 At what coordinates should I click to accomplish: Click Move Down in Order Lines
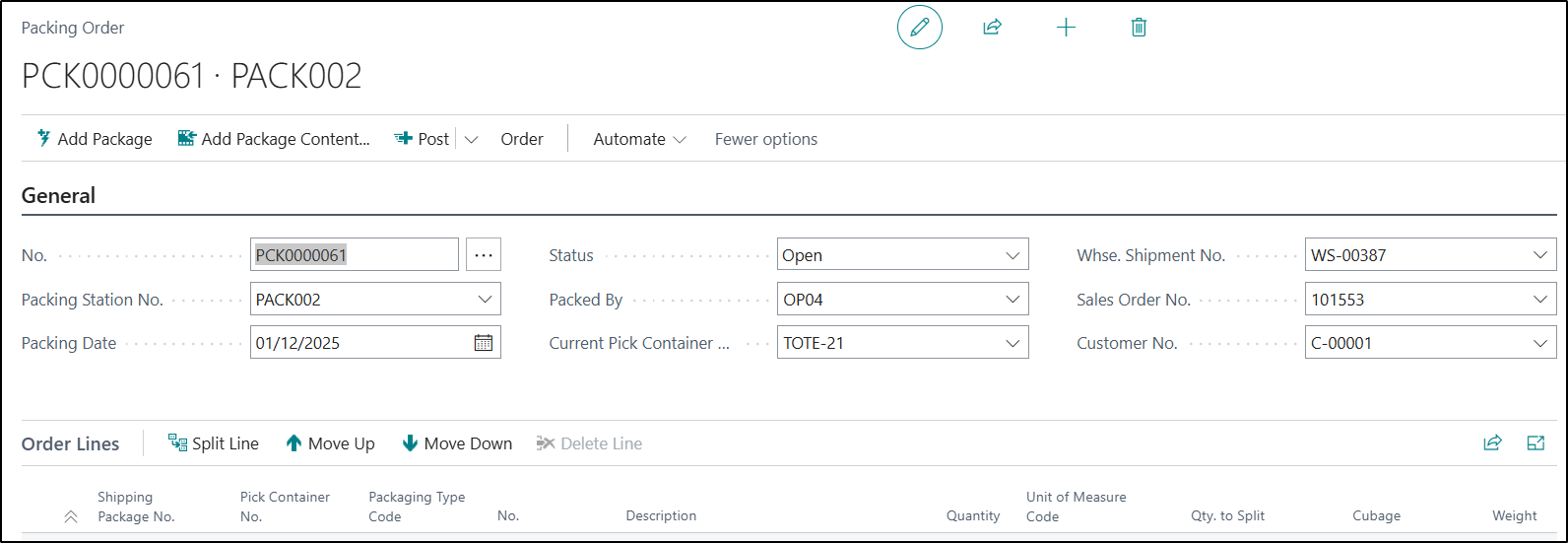pos(457,443)
